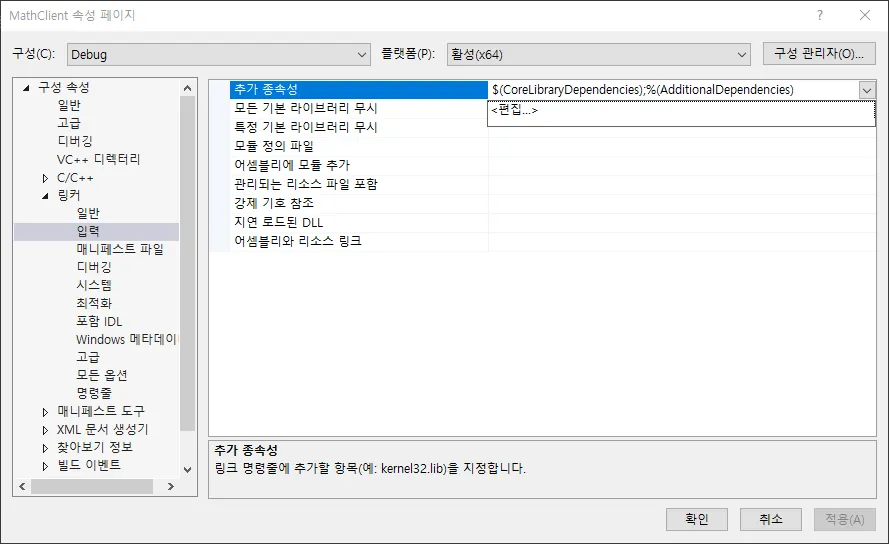Image resolution: width=889 pixels, height=544 pixels.
Task: Collapse the 링커 tree node
Action: [45, 196]
